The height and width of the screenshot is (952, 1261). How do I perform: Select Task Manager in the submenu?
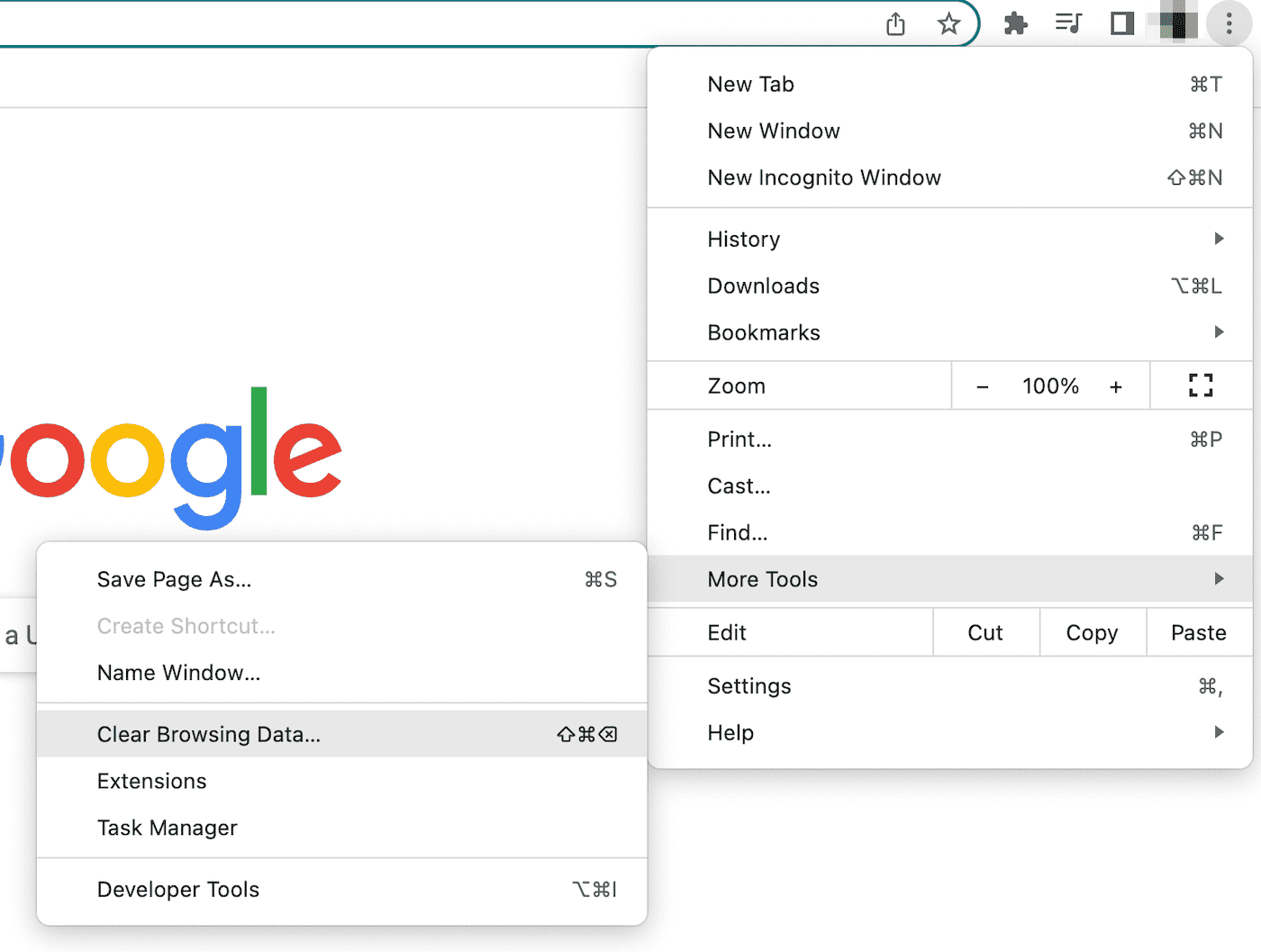(x=167, y=828)
